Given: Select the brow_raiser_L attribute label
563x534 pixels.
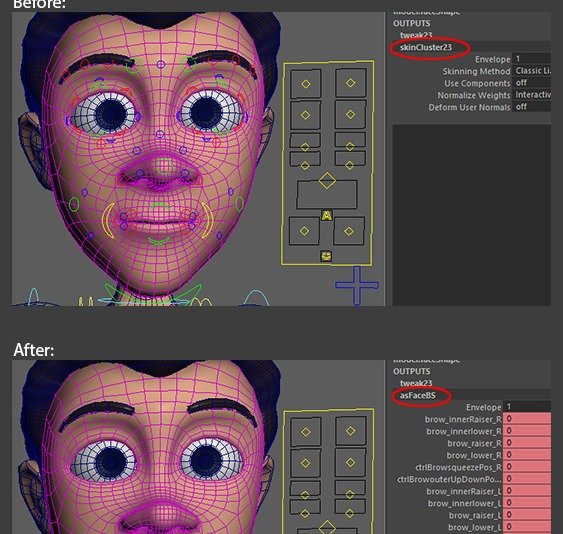Looking at the screenshot, I should tap(475, 516).
